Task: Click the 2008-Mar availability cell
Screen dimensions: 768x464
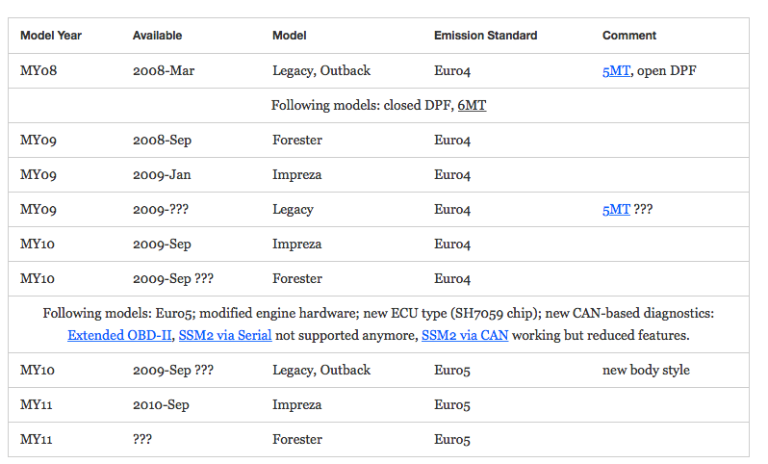Action: (x=161, y=71)
